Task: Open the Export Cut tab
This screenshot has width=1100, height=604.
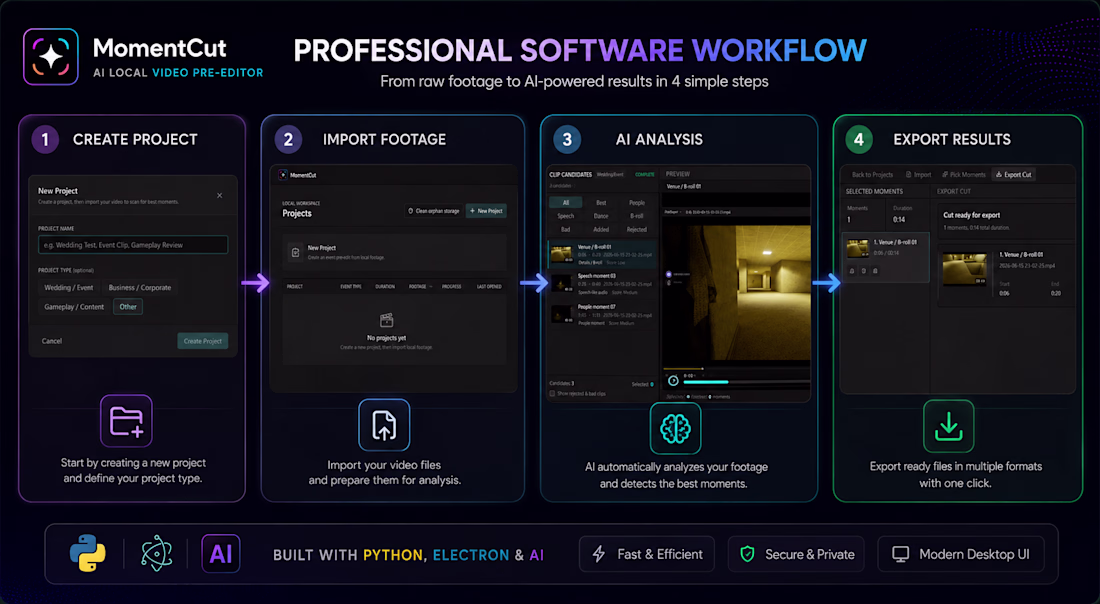Action: (x=1014, y=175)
